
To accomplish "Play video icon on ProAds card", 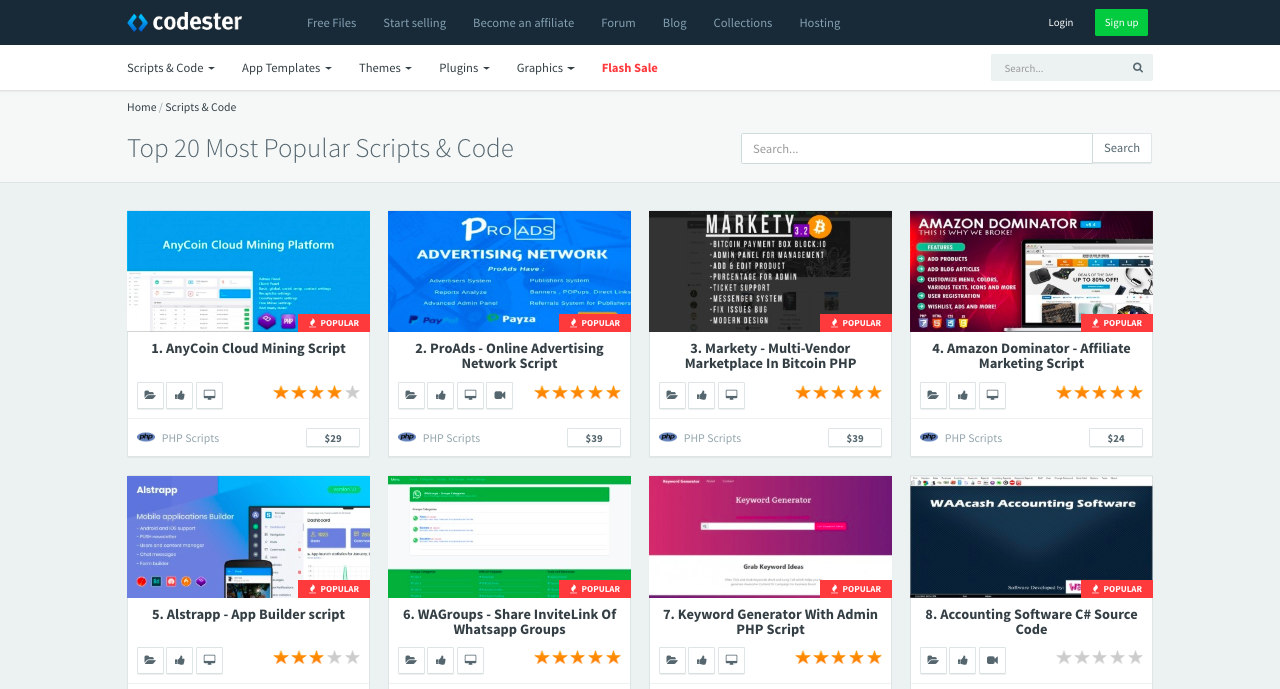I will [x=500, y=395].
